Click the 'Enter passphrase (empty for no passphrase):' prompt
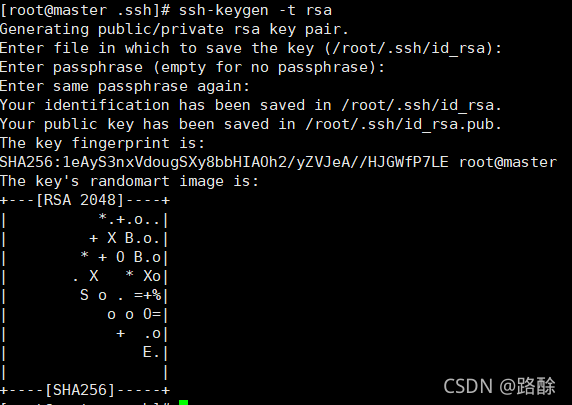 pyautogui.click(x=192, y=67)
